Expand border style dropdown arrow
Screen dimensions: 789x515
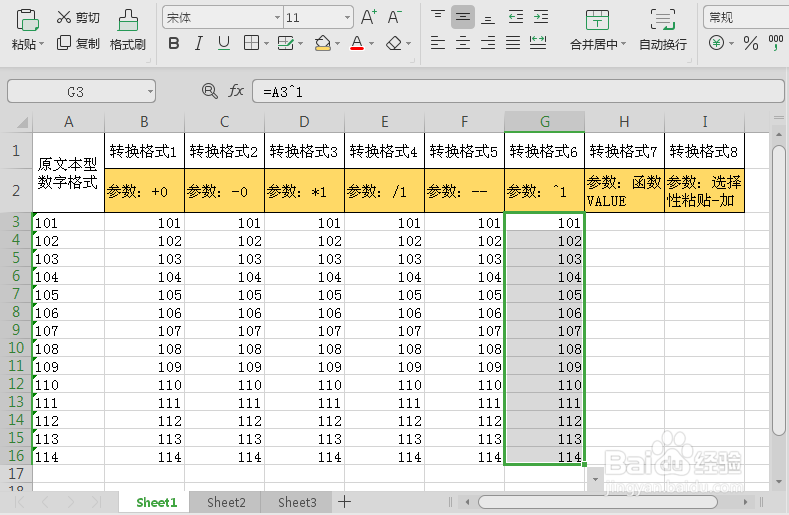(266, 44)
